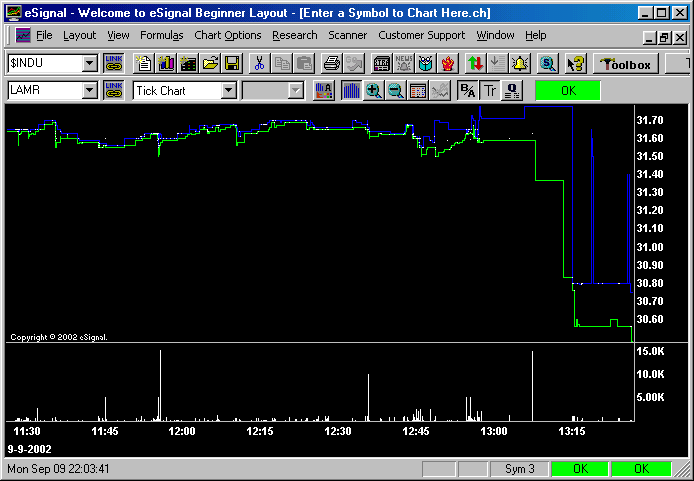Toggle the Q quotes display button
Viewport: 694px width, 481px height.
coord(512,90)
